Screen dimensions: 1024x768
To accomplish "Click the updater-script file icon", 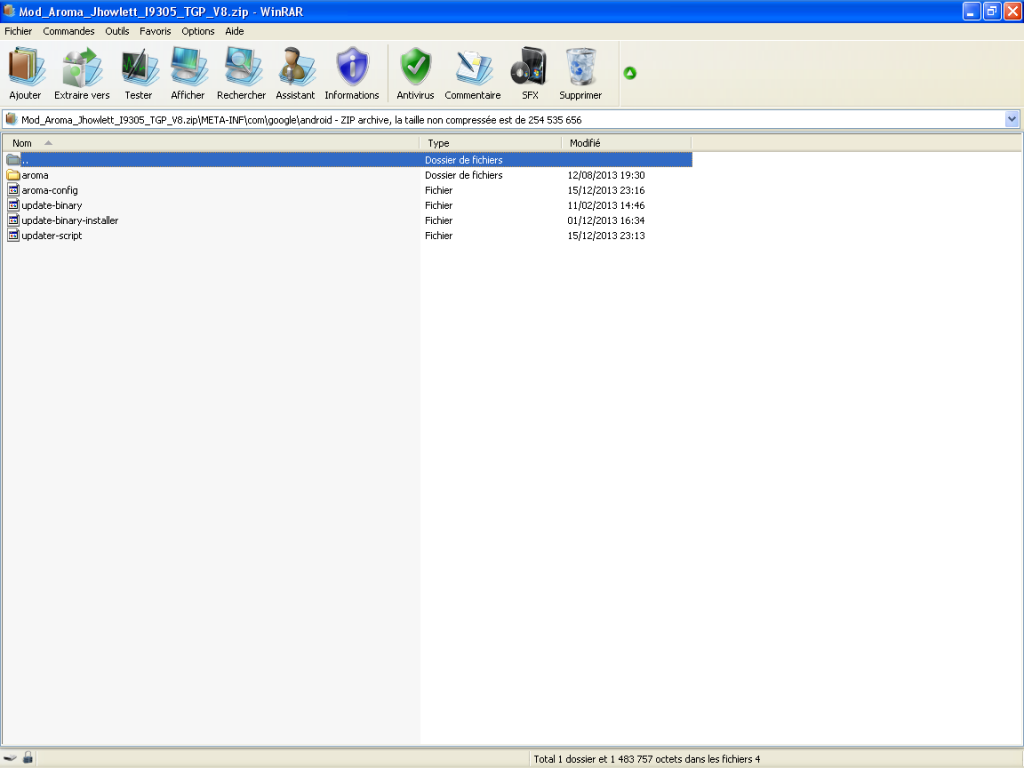I will (x=13, y=235).
